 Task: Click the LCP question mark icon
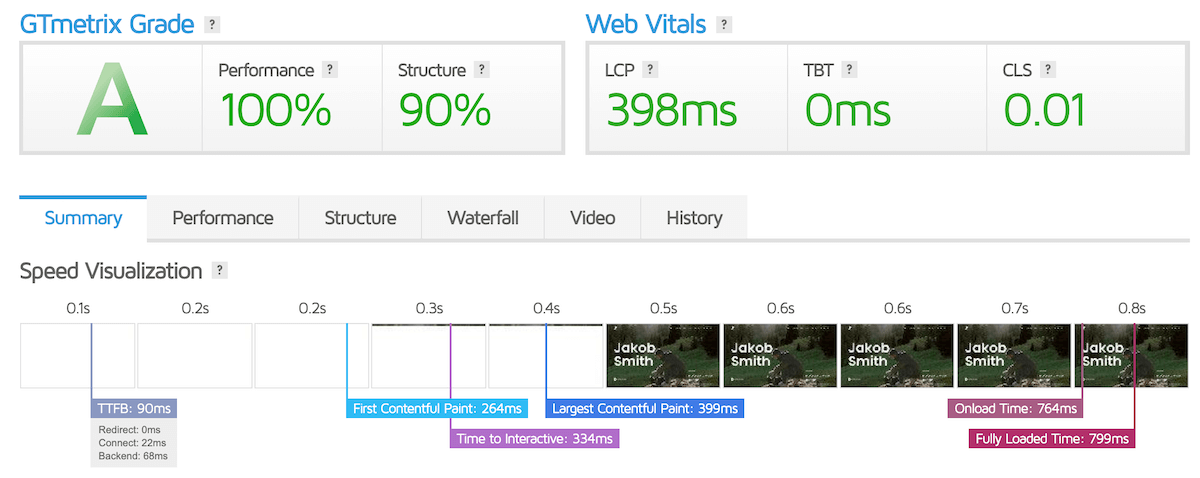pos(650,70)
